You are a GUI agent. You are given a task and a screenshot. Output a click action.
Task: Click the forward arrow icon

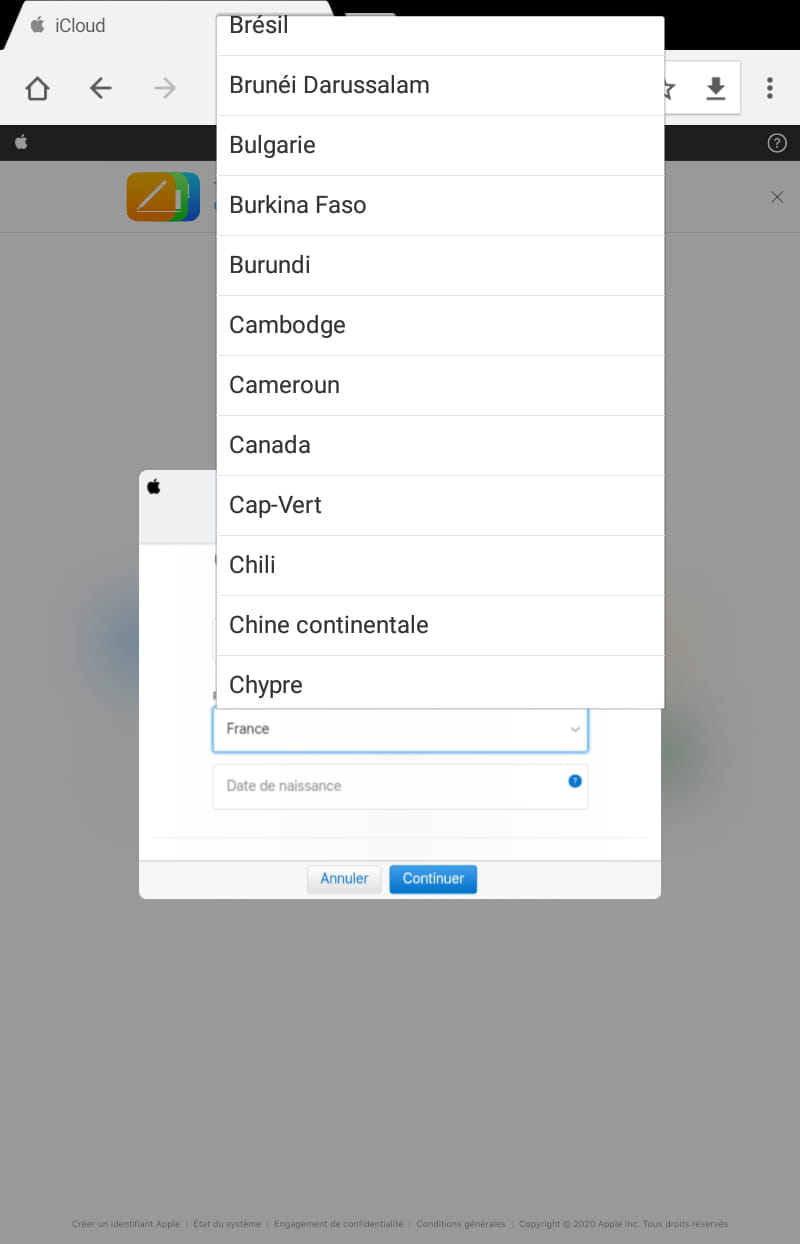(165, 88)
